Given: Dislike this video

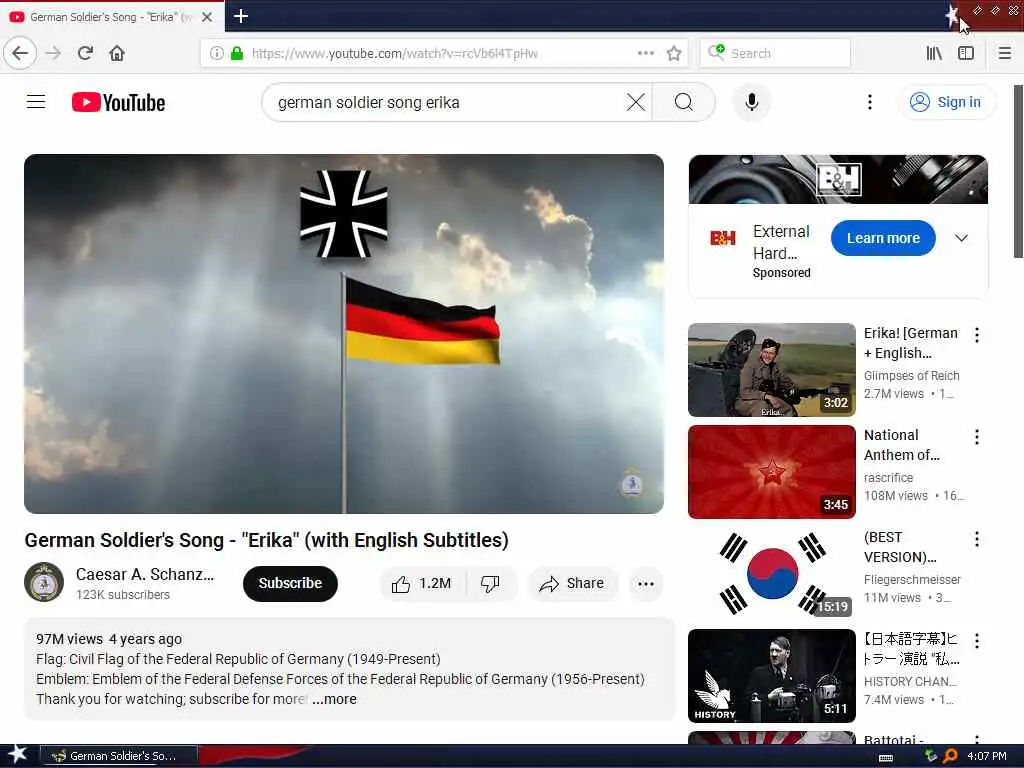Looking at the screenshot, I should [490, 583].
